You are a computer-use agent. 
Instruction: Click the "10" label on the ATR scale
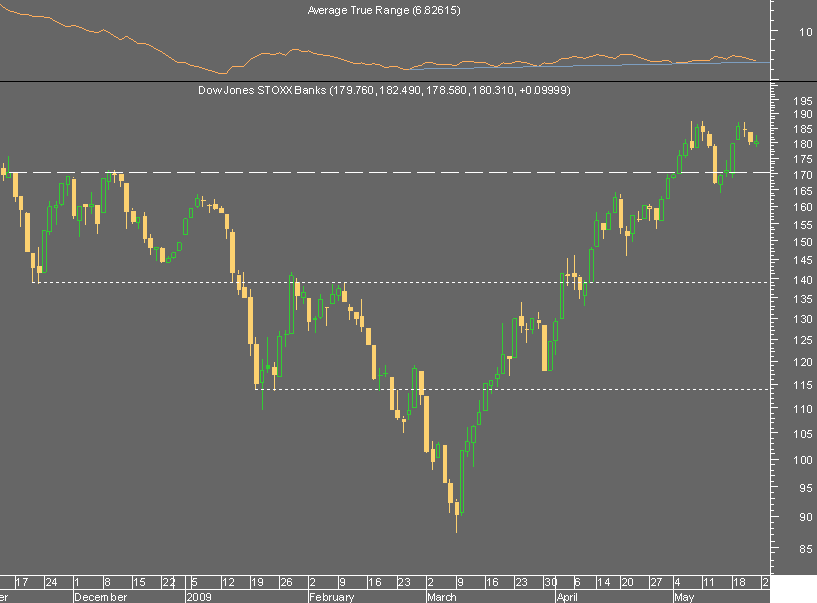coord(806,32)
